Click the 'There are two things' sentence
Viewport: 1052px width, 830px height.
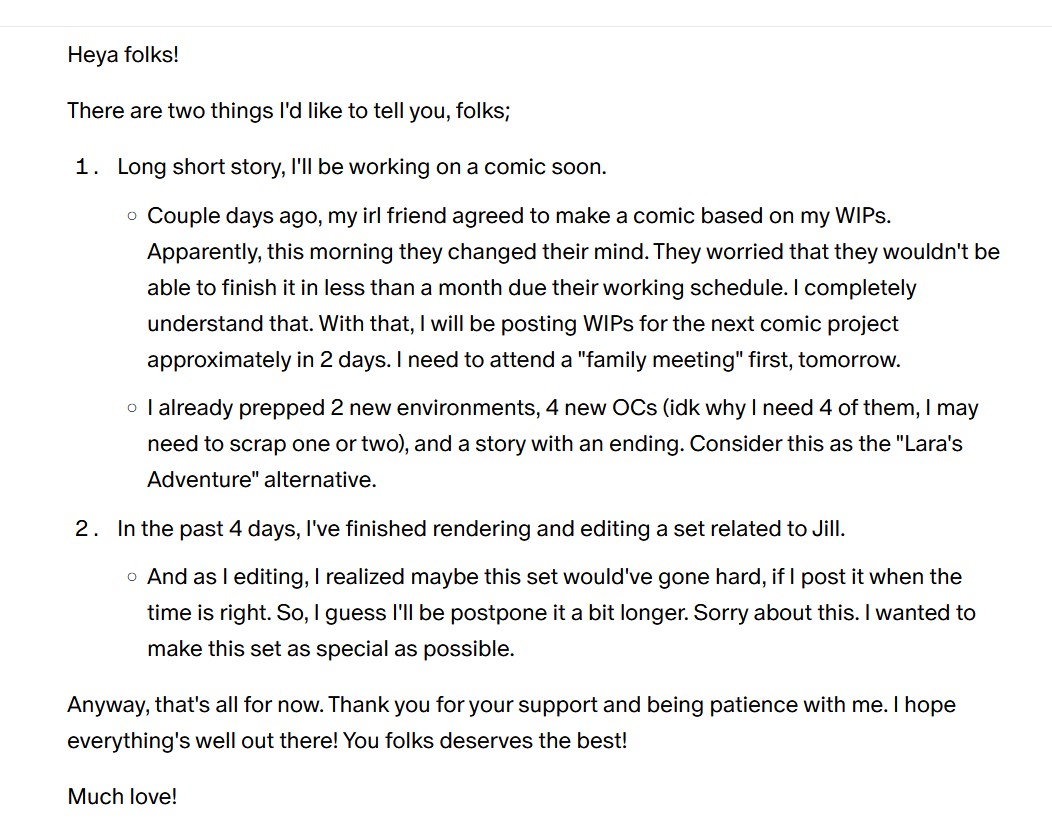point(288,110)
